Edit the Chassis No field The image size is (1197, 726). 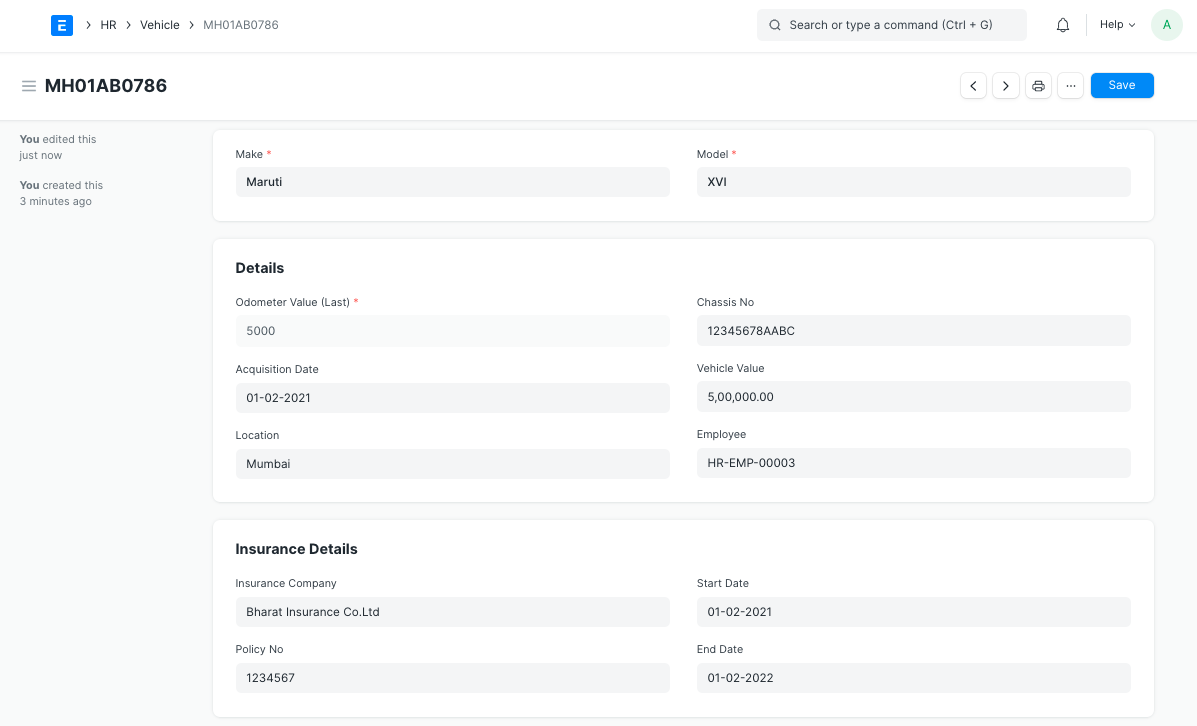(913, 331)
